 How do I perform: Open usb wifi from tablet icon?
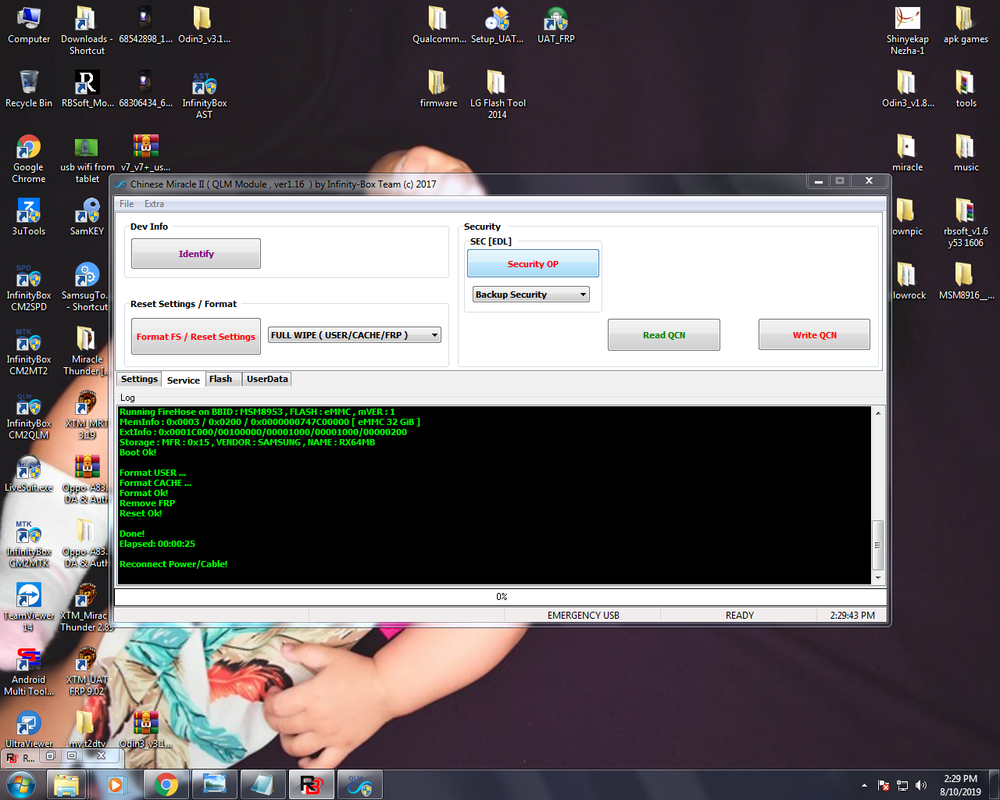(x=87, y=159)
